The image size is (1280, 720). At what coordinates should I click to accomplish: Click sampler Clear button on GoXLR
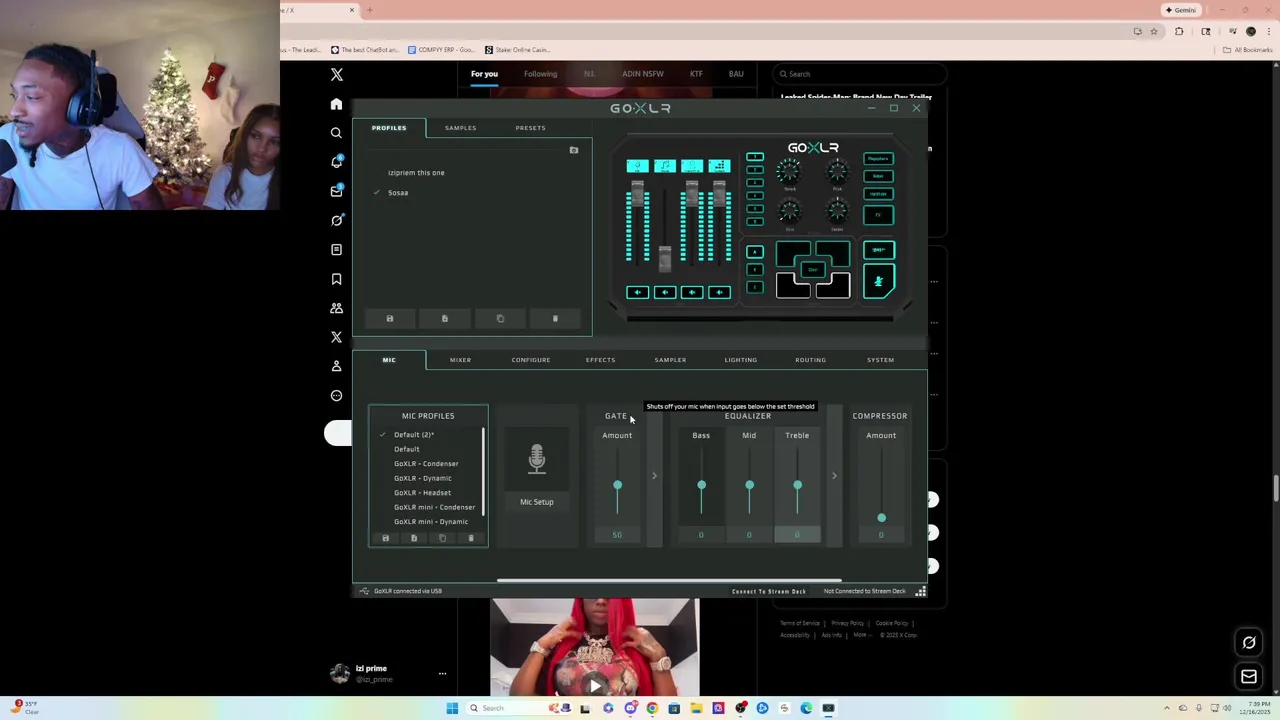click(x=812, y=270)
